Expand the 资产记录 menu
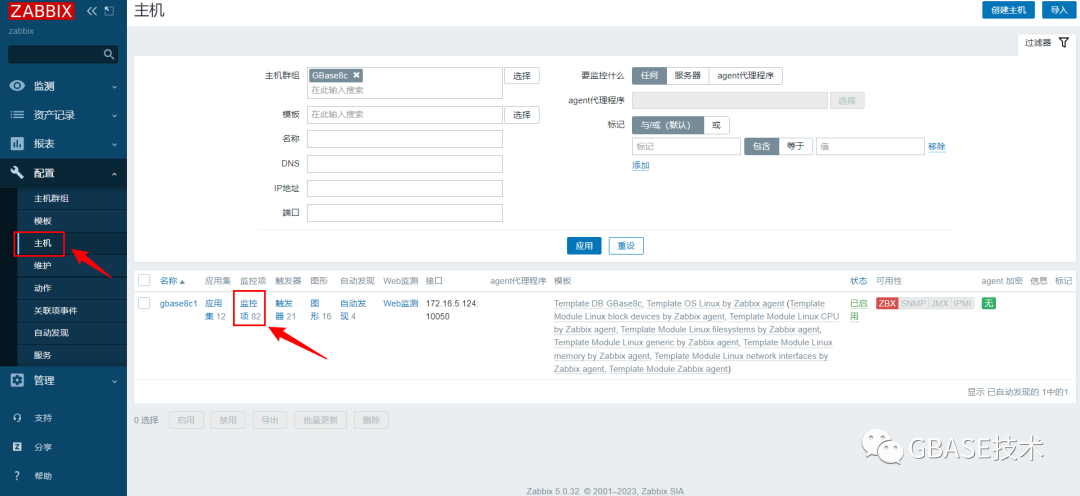 (x=63, y=115)
